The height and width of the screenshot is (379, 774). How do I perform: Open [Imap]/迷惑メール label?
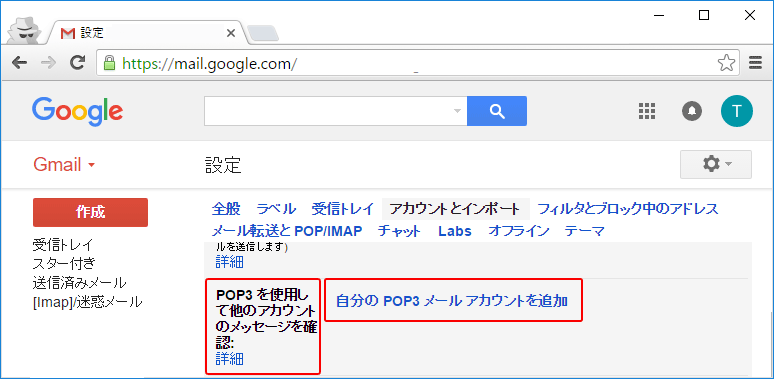pos(87,302)
